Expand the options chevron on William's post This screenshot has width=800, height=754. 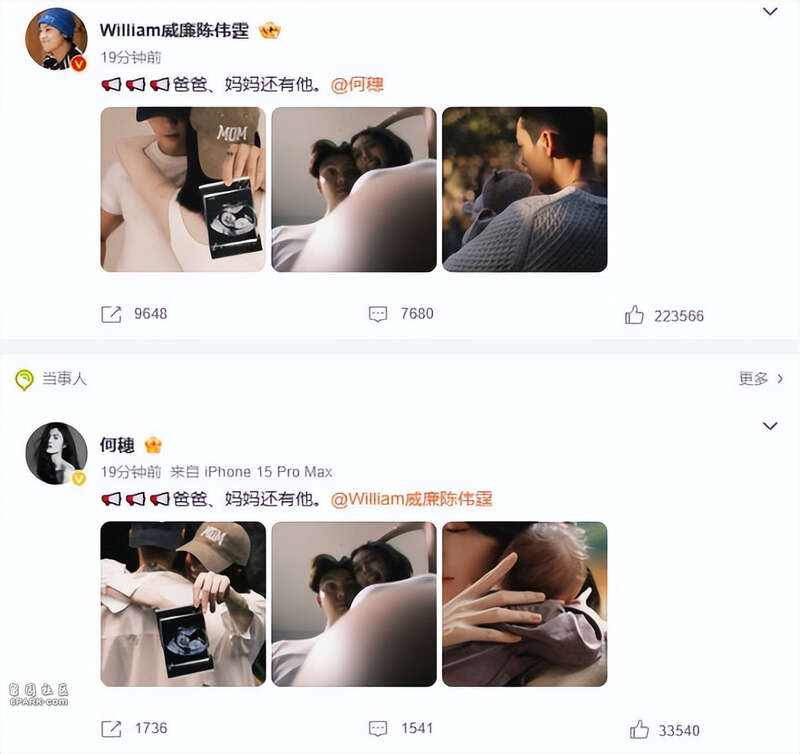coord(770,11)
